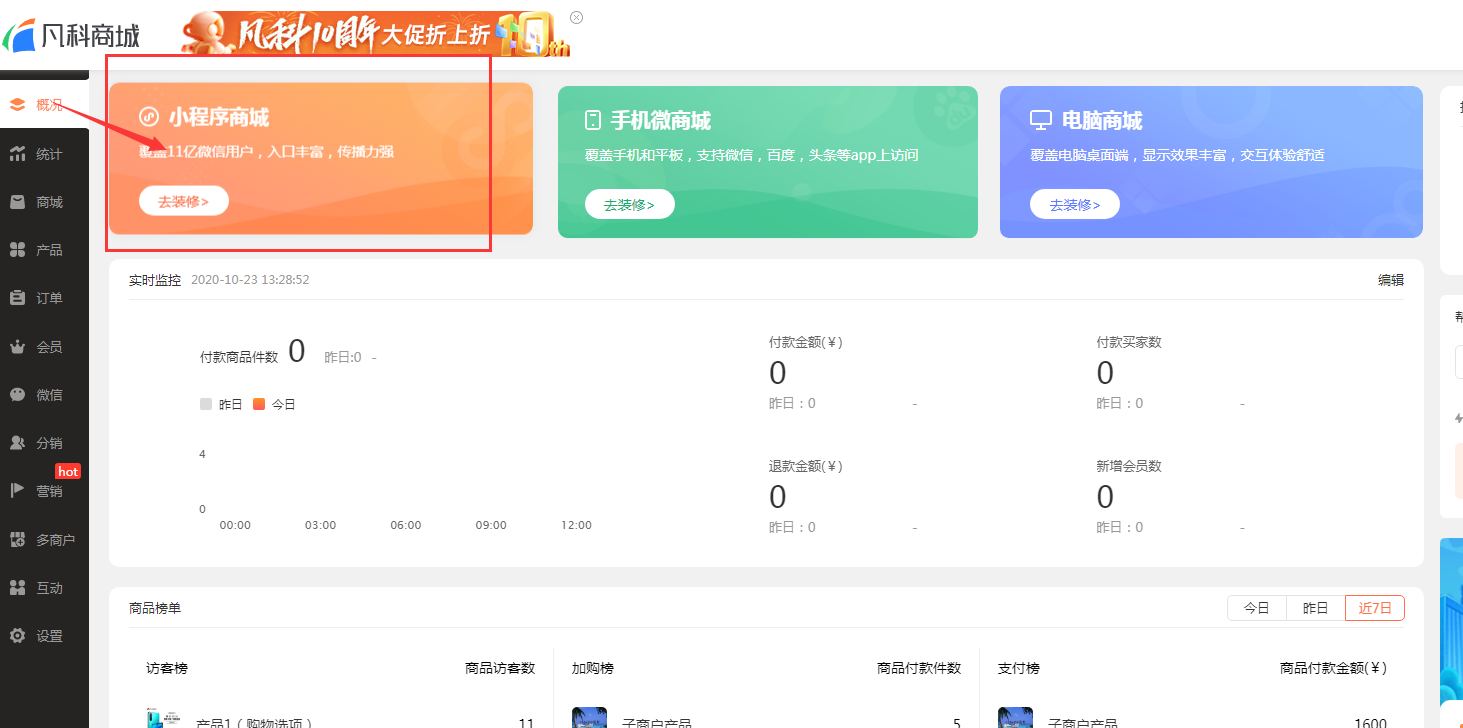Click the 新增会员数 metric label

click(1129, 466)
